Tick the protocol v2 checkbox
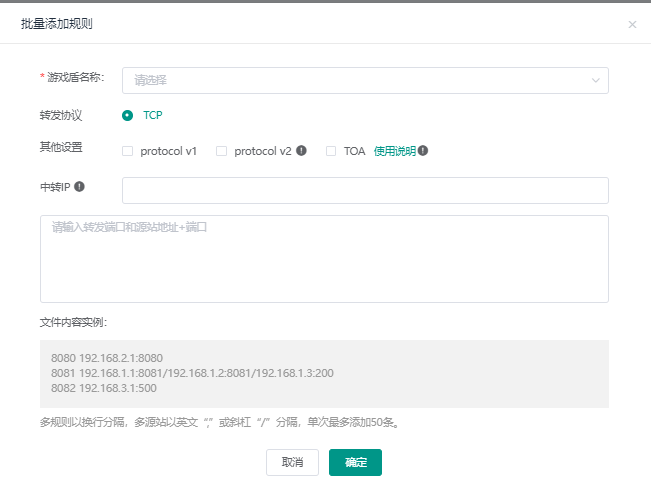The height and width of the screenshot is (498, 651). [221, 151]
